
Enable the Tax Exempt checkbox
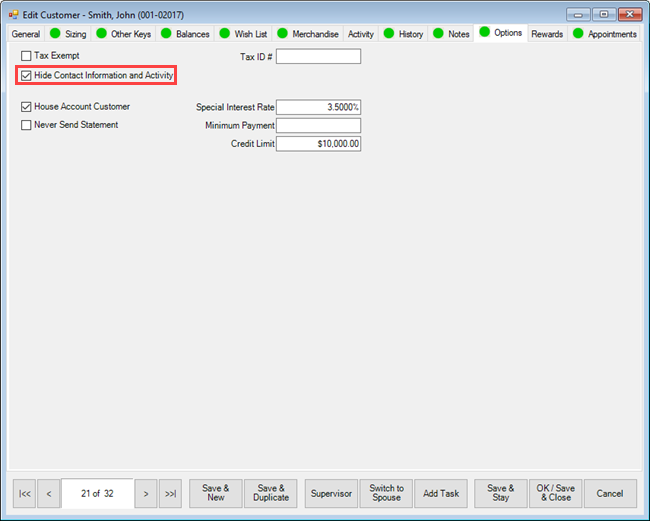[x=26, y=56]
